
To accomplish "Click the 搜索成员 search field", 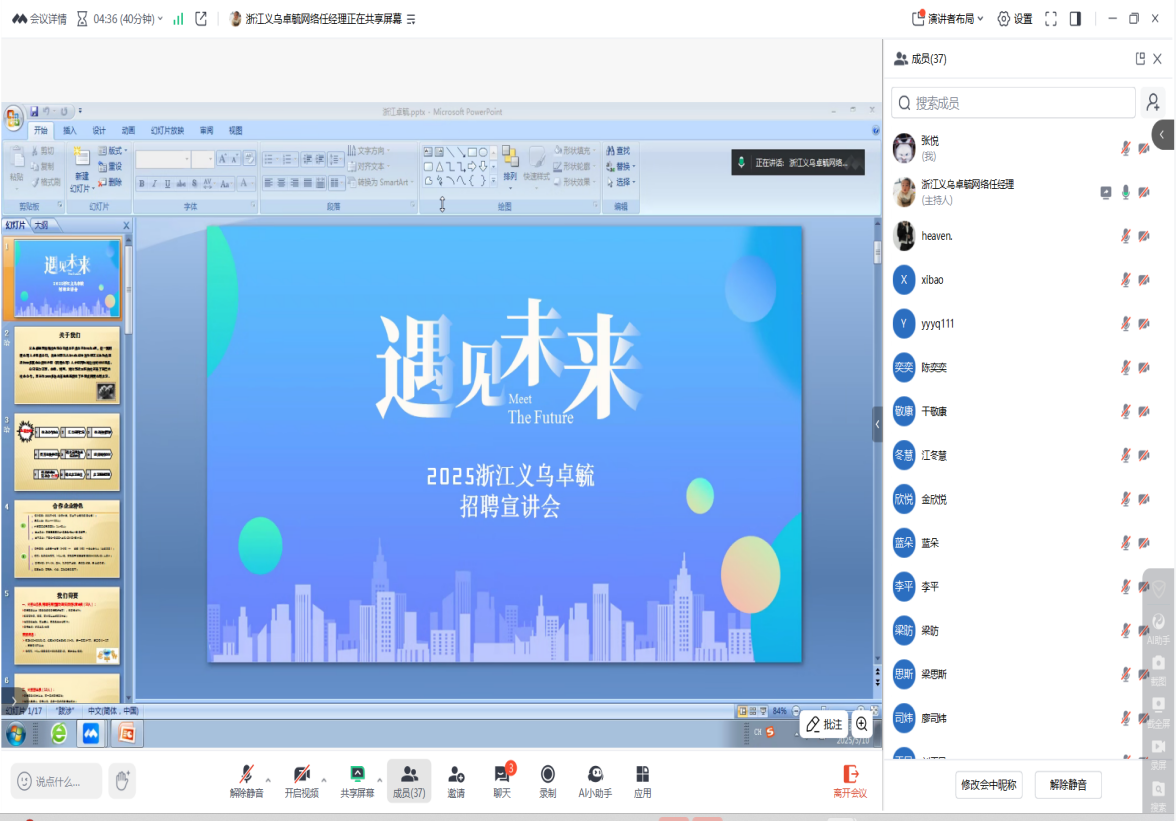I will (x=1013, y=103).
